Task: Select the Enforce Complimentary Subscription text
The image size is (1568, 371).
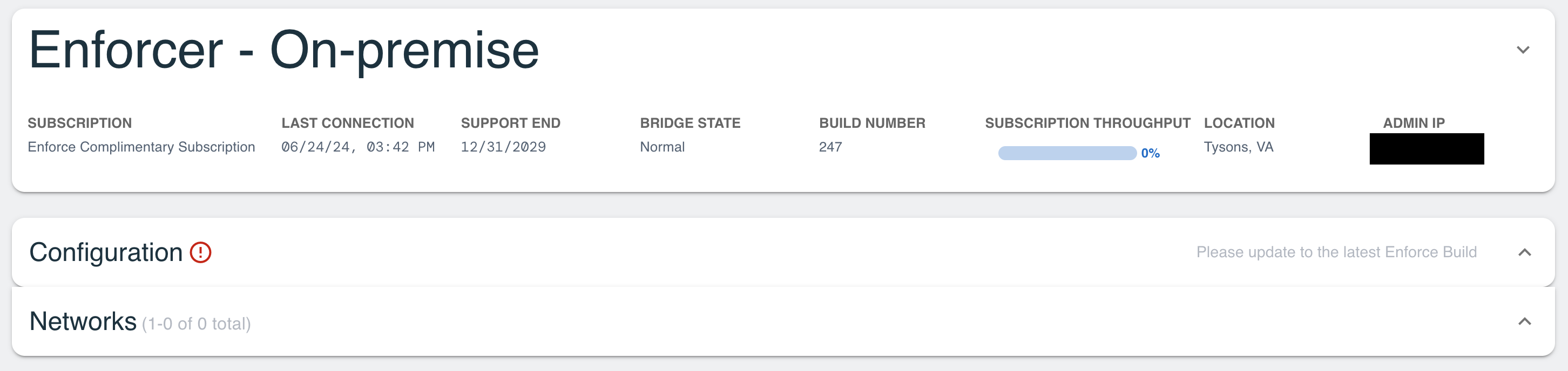Action: click(141, 147)
